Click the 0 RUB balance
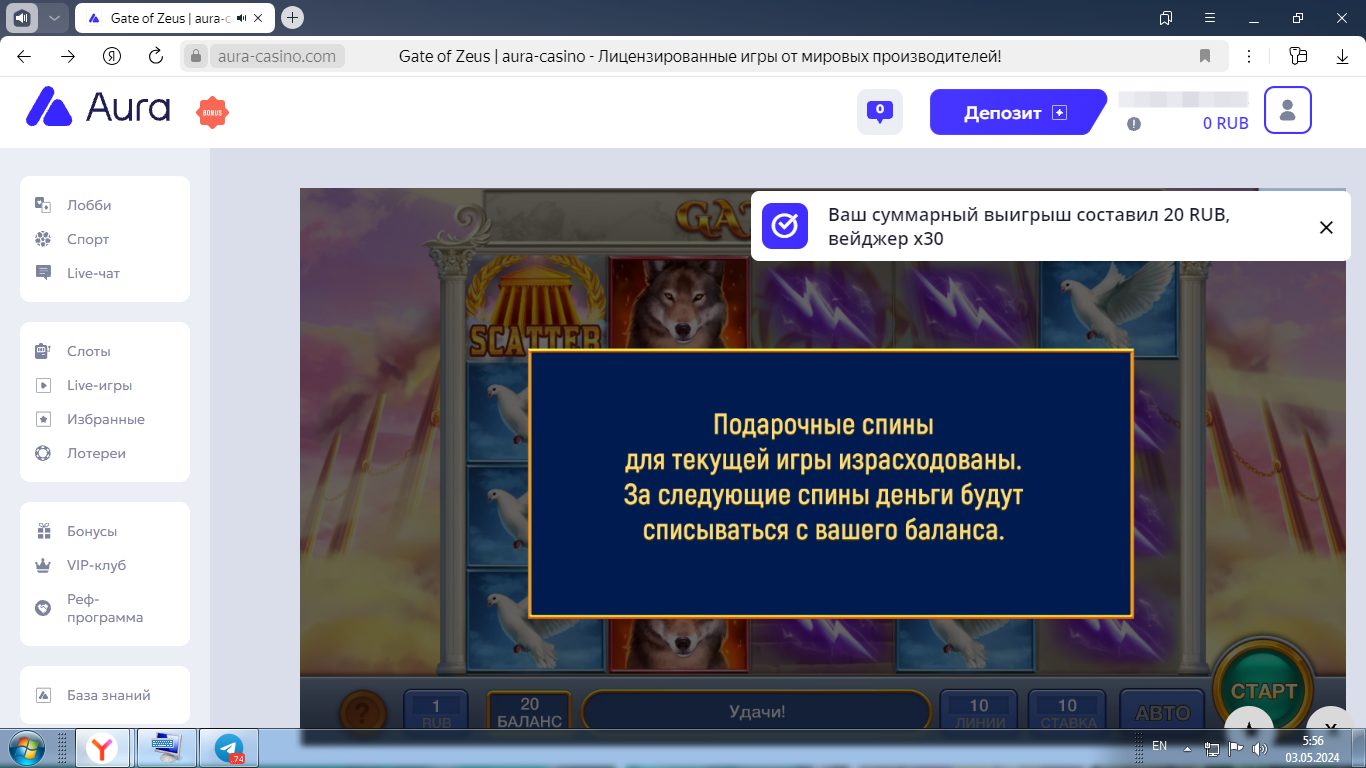Screen dimensions: 1366x768 click(x=1225, y=124)
